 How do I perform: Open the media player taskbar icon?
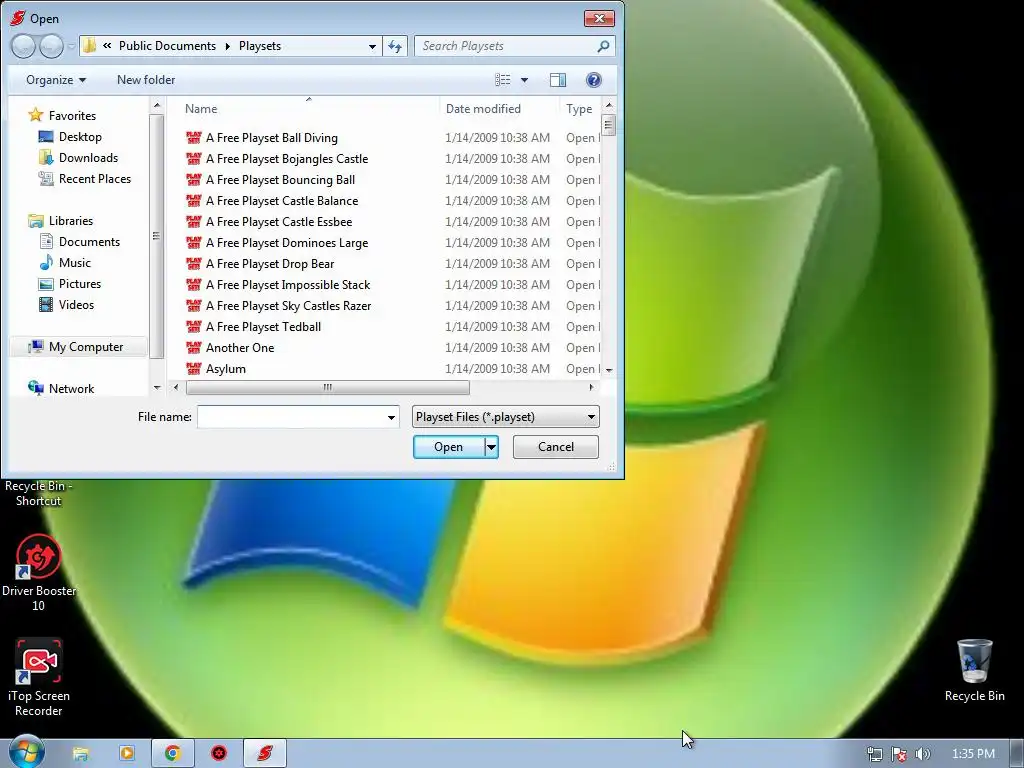click(x=126, y=754)
